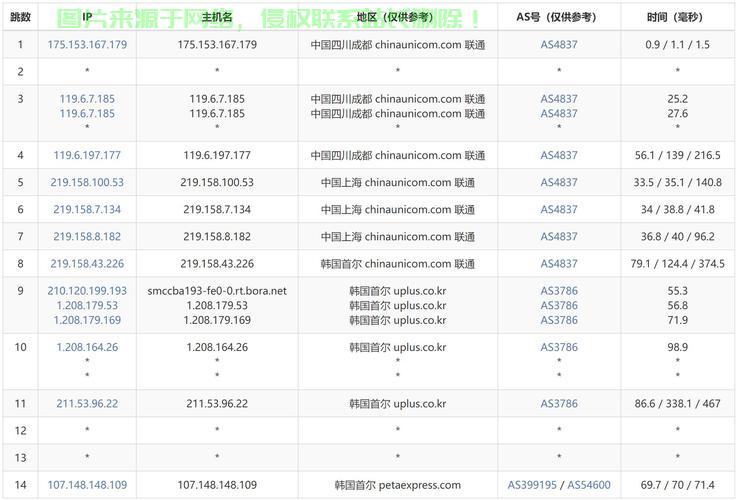The image size is (737, 500).
Task: Click the 主机名 column header
Action: click(x=217, y=18)
